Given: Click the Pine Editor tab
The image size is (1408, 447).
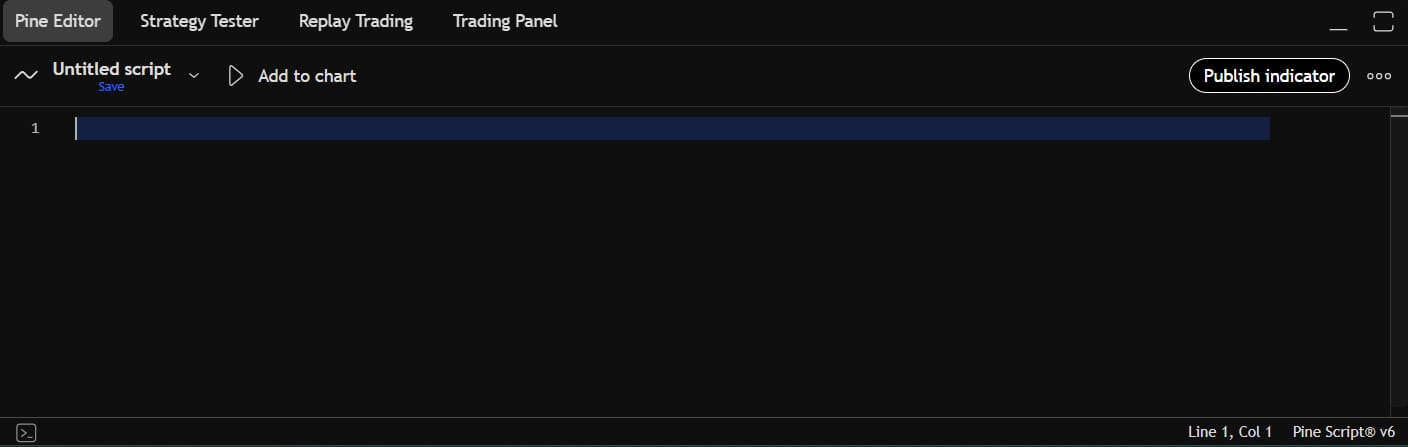Looking at the screenshot, I should click(58, 21).
